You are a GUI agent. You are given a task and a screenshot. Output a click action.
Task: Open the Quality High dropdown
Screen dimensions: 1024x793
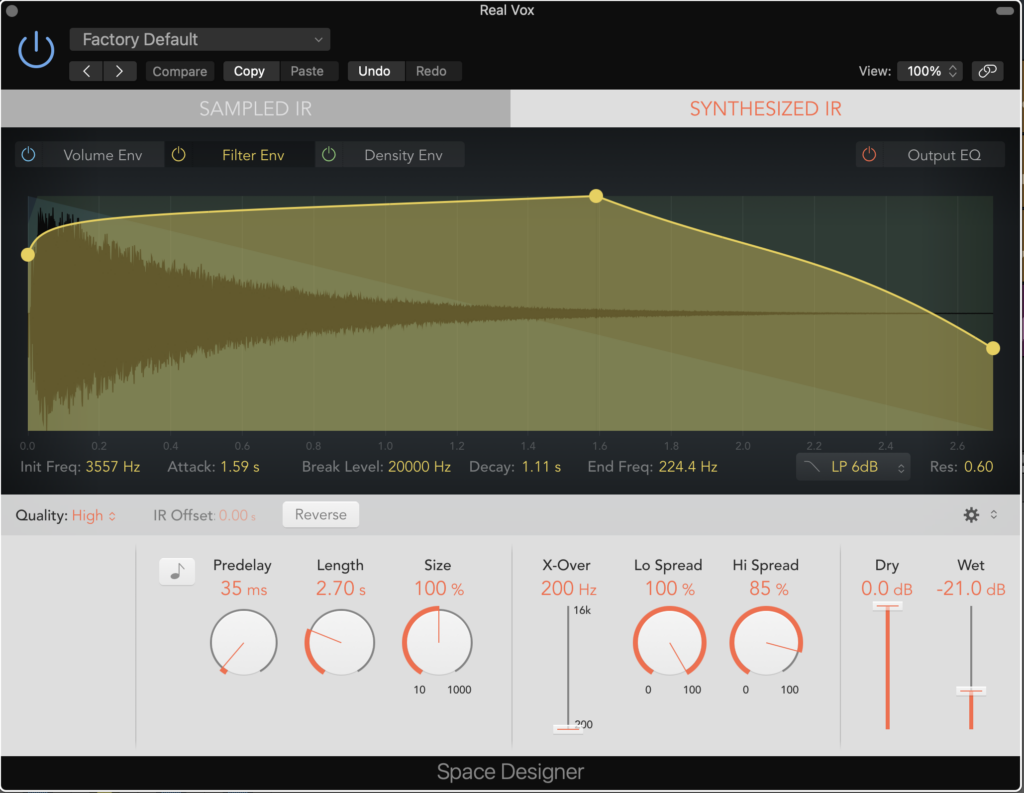[93, 515]
